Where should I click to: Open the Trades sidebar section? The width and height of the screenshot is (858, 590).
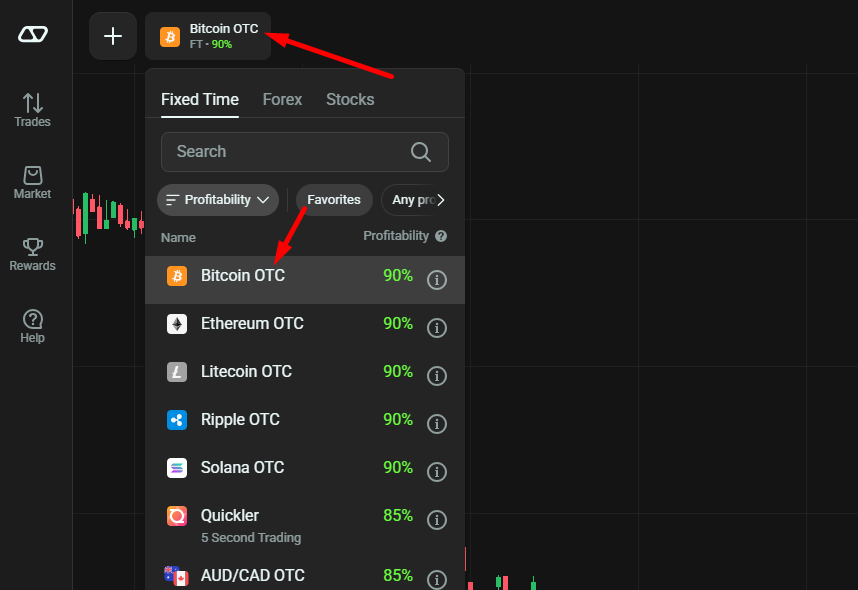pyautogui.click(x=32, y=110)
